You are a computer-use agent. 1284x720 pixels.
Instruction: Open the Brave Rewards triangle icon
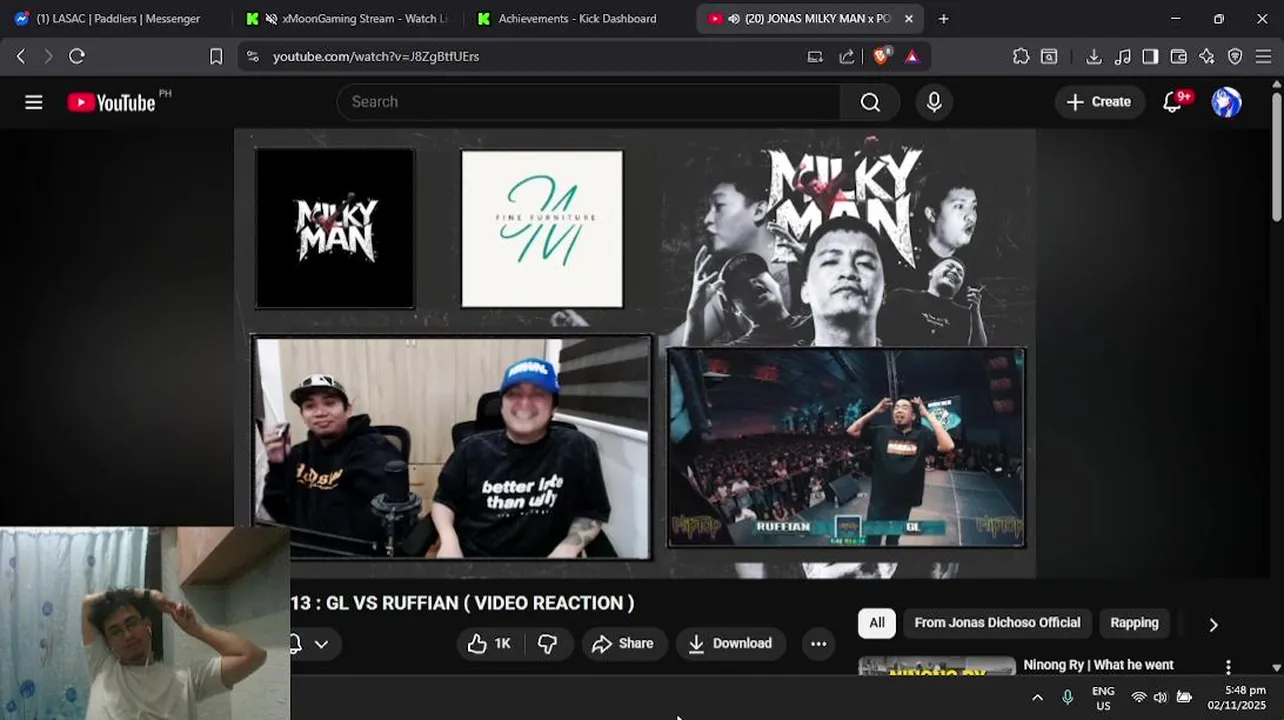click(x=912, y=56)
